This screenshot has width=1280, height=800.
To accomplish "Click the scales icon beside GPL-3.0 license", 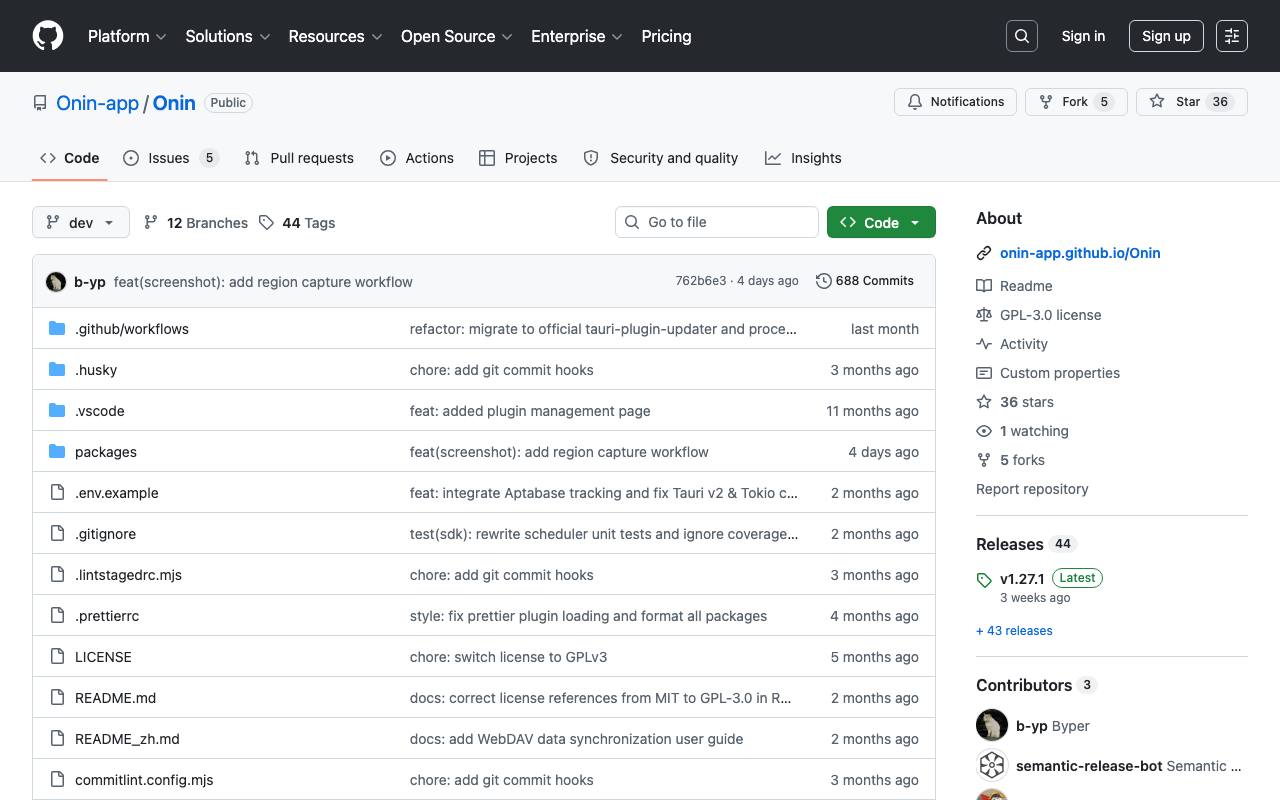I will coord(984,315).
